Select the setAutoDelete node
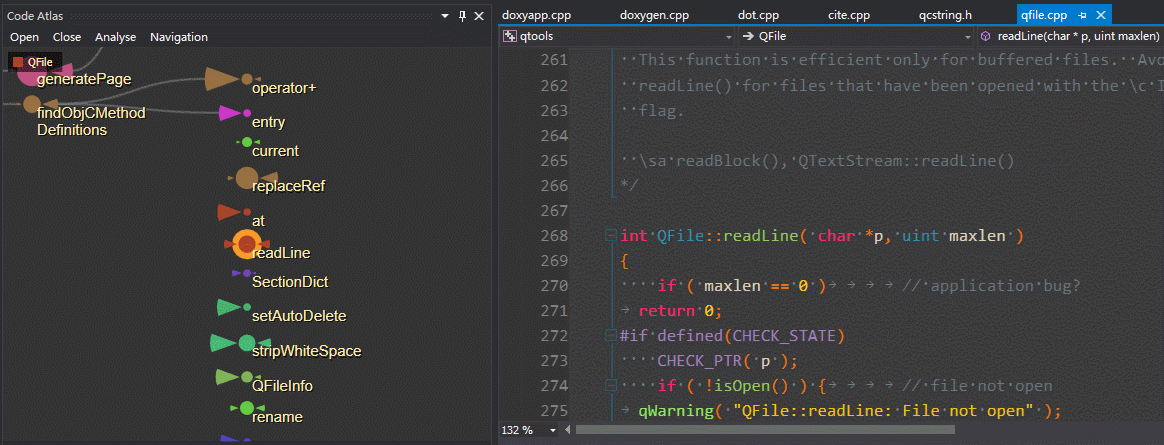Viewport: 1164px width, 445px height. [246, 307]
